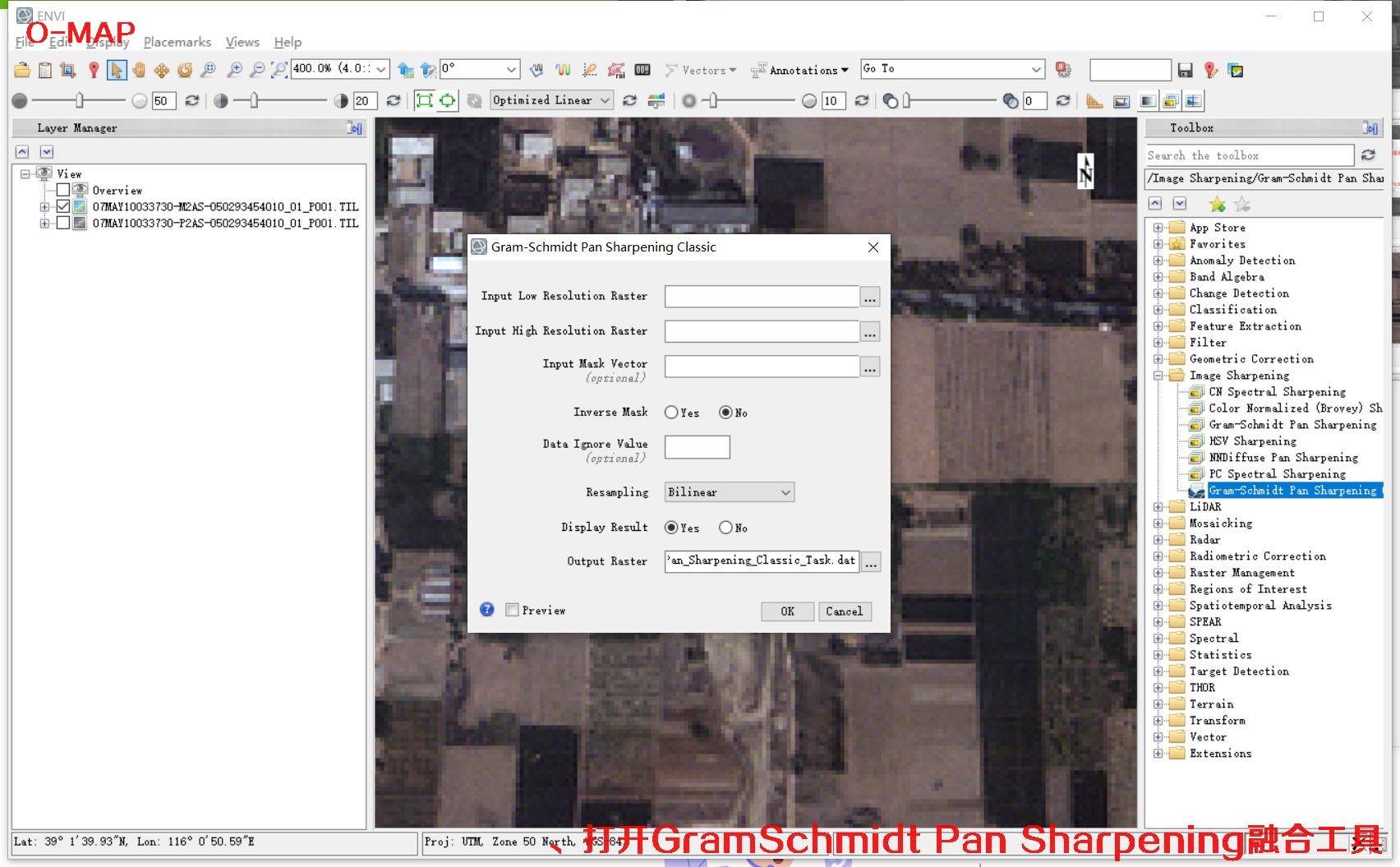Click the Open file folder icon
Image resolution: width=1400 pixels, height=867 pixels.
[22, 70]
